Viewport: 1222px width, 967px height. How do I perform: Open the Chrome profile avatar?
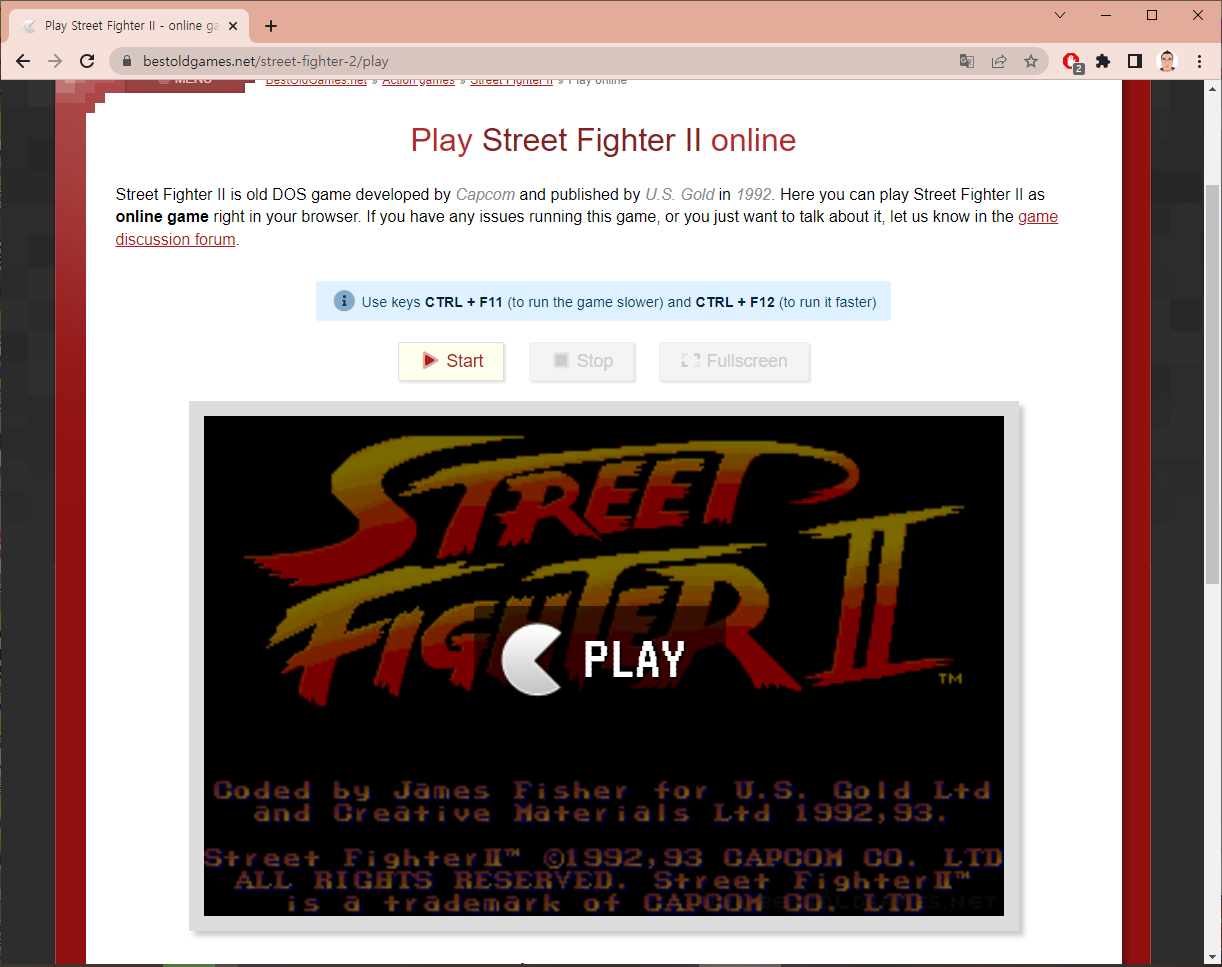(1167, 61)
